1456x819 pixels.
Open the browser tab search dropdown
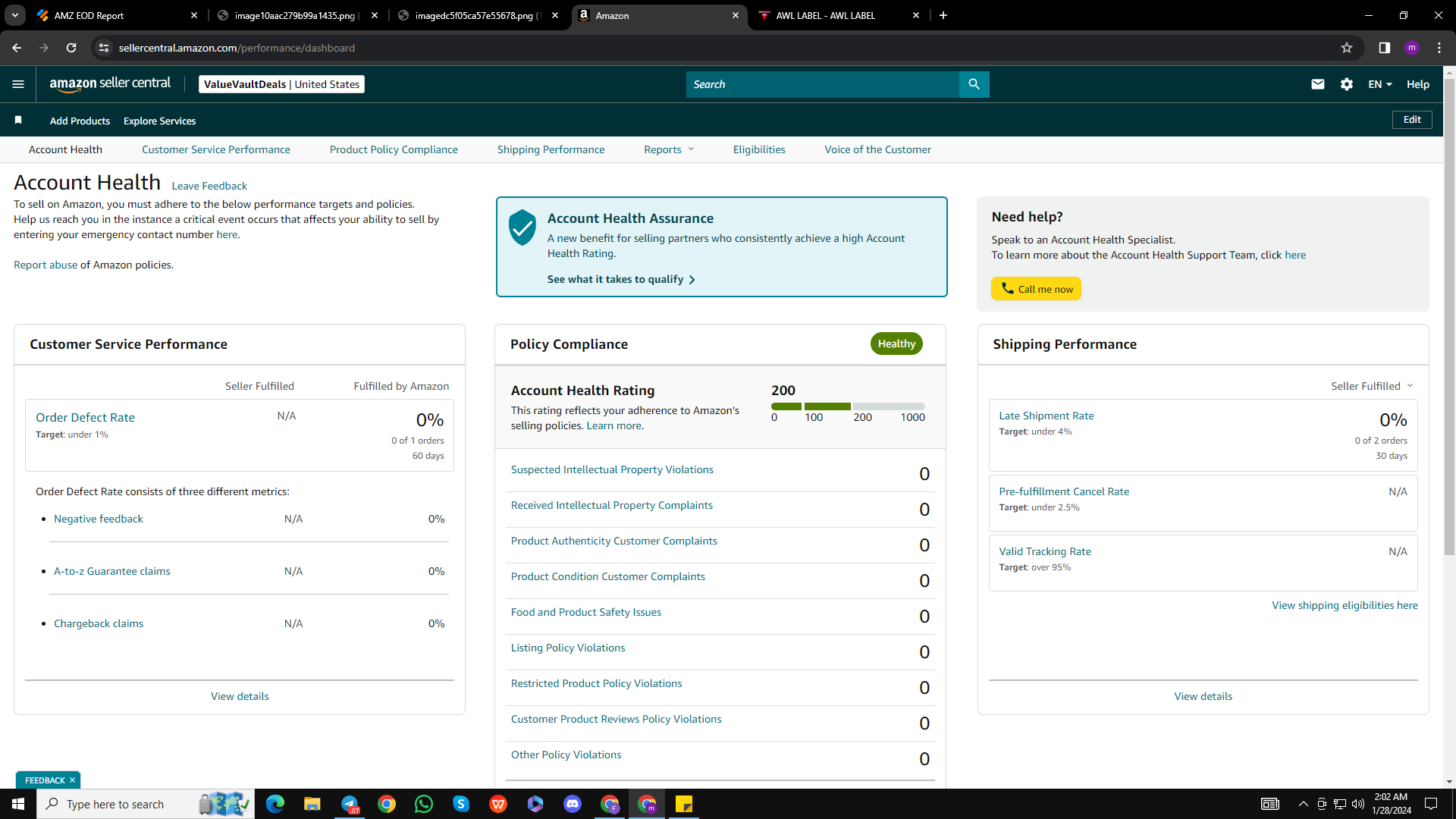[x=15, y=15]
